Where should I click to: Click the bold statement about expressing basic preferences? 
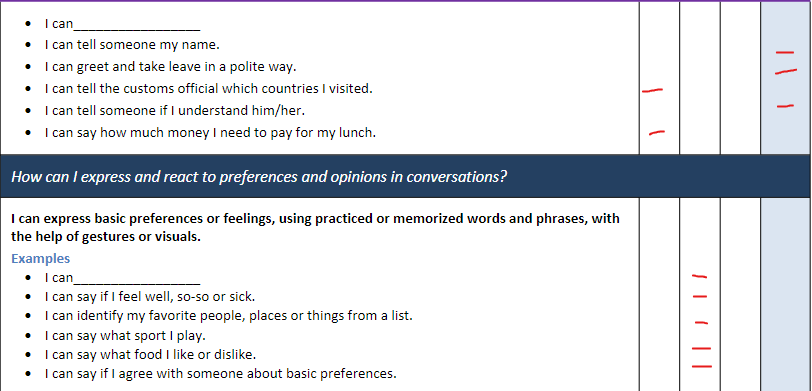tap(315, 227)
